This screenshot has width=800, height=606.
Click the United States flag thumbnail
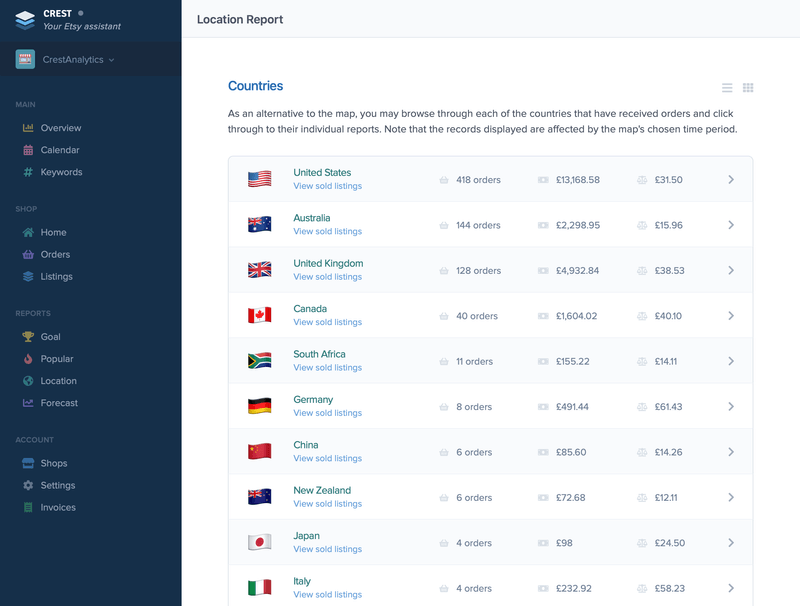(x=257, y=179)
